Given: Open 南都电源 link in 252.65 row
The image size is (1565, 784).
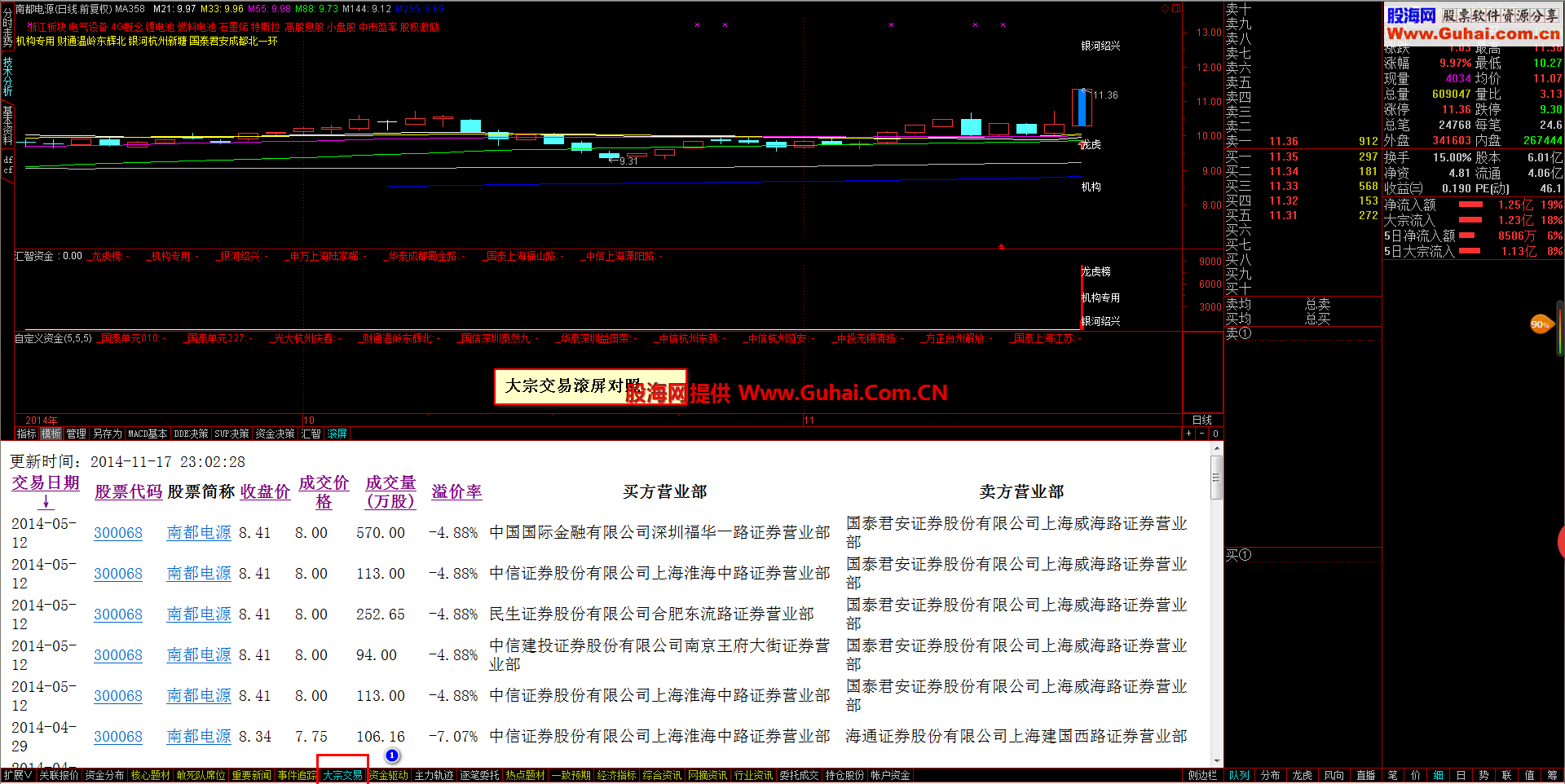Looking at the screenshot, I should coord(199,614).
